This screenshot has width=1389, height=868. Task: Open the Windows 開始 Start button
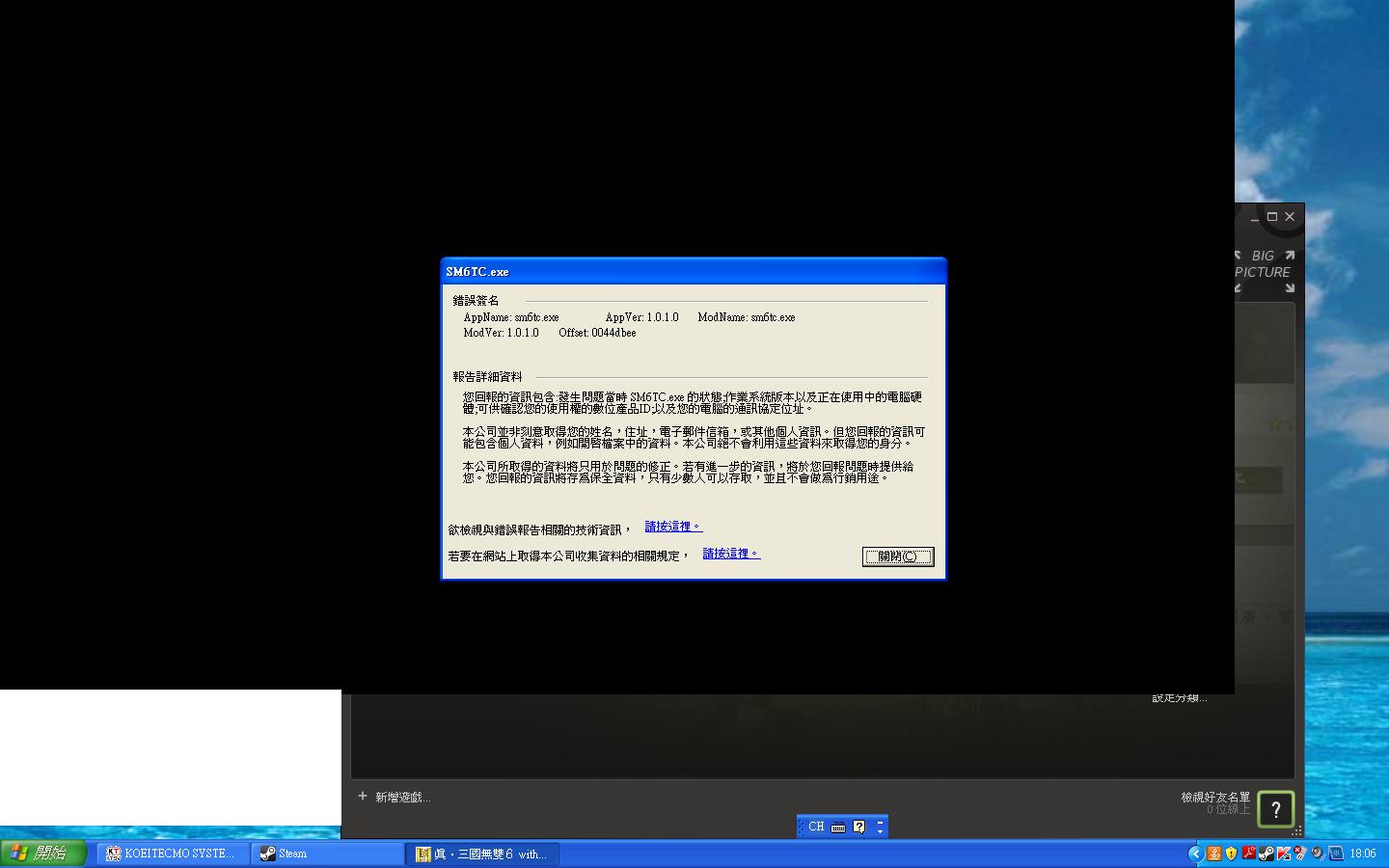[x=44, y=854]
